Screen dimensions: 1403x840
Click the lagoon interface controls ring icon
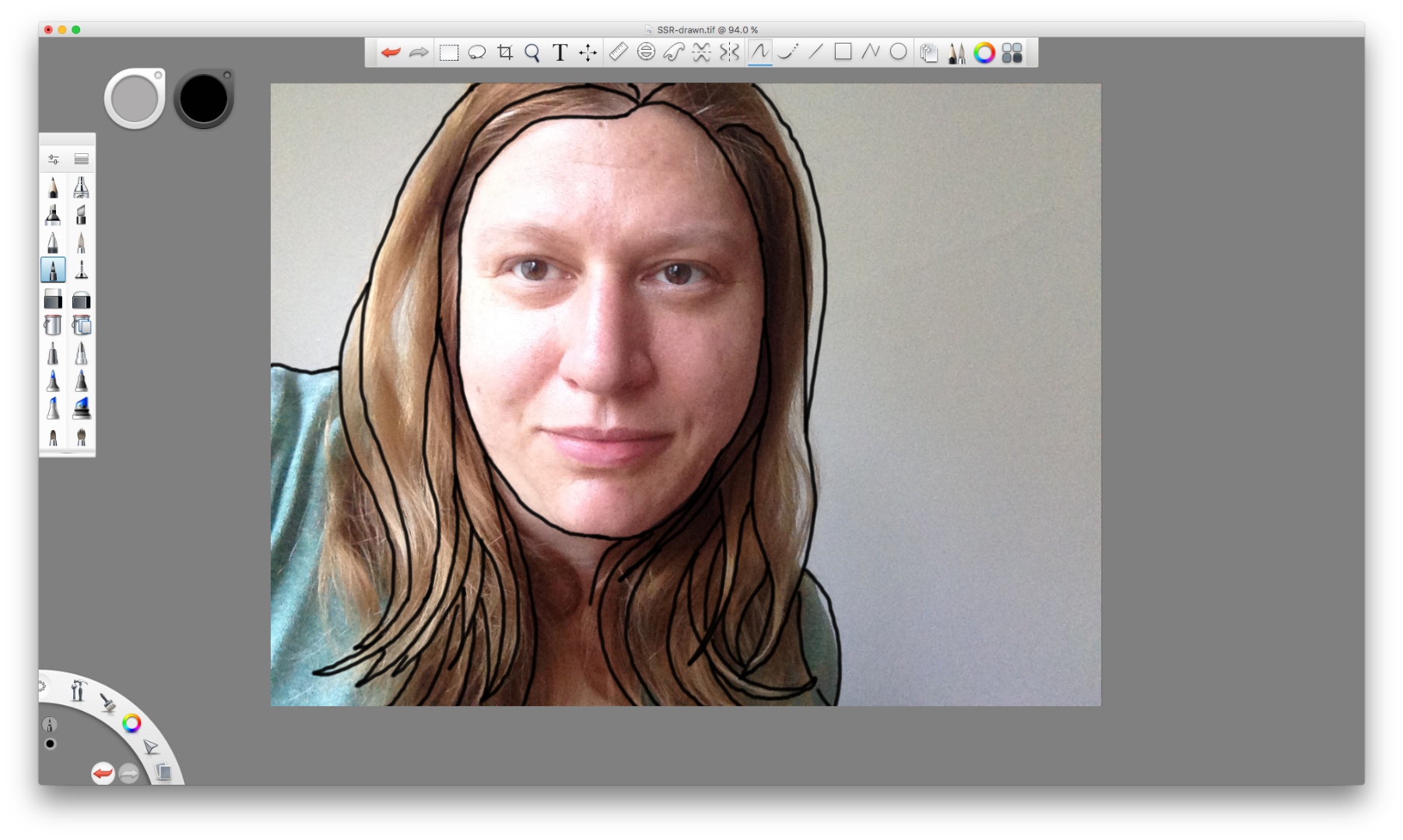(42, 686)
